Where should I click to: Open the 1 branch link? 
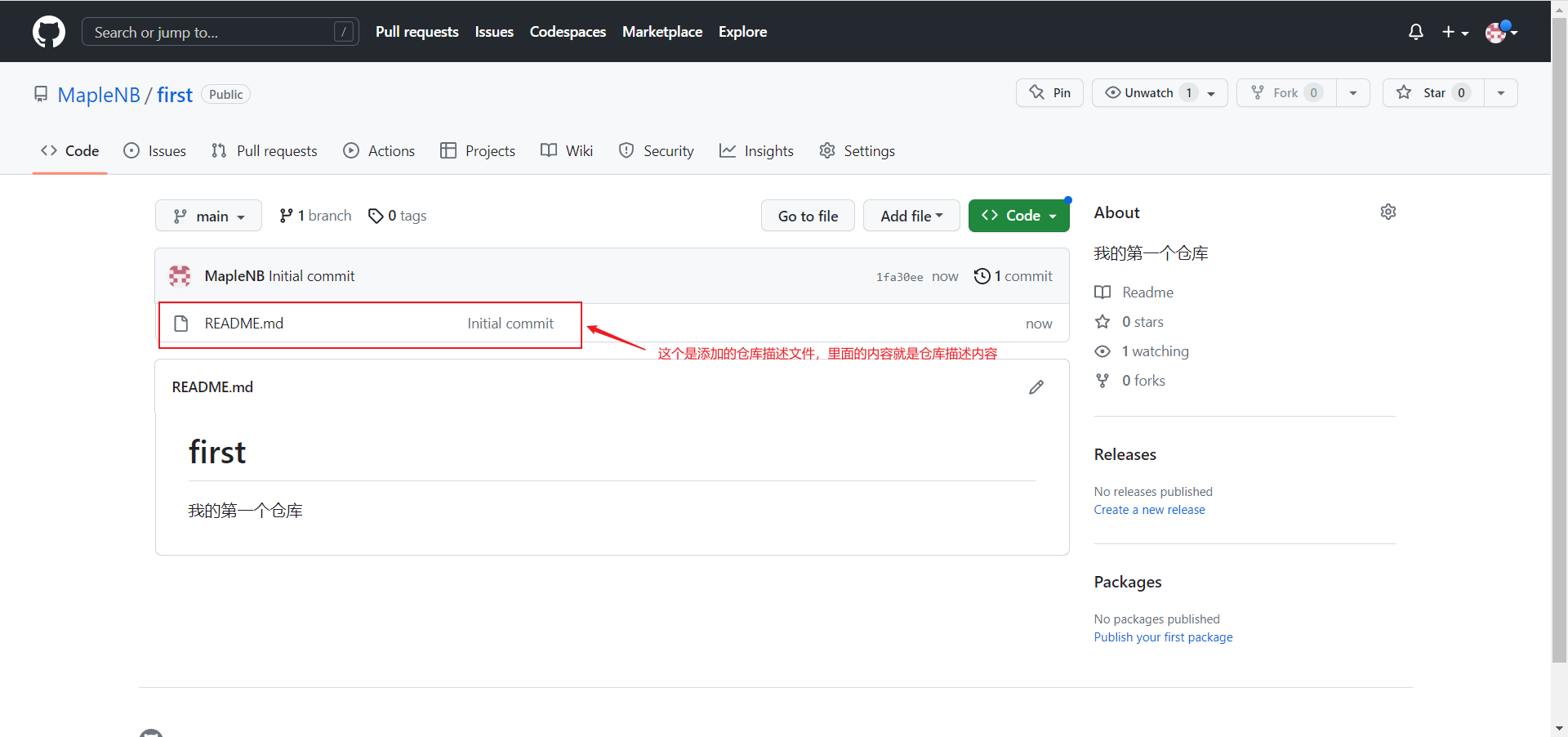coord(315,216)
